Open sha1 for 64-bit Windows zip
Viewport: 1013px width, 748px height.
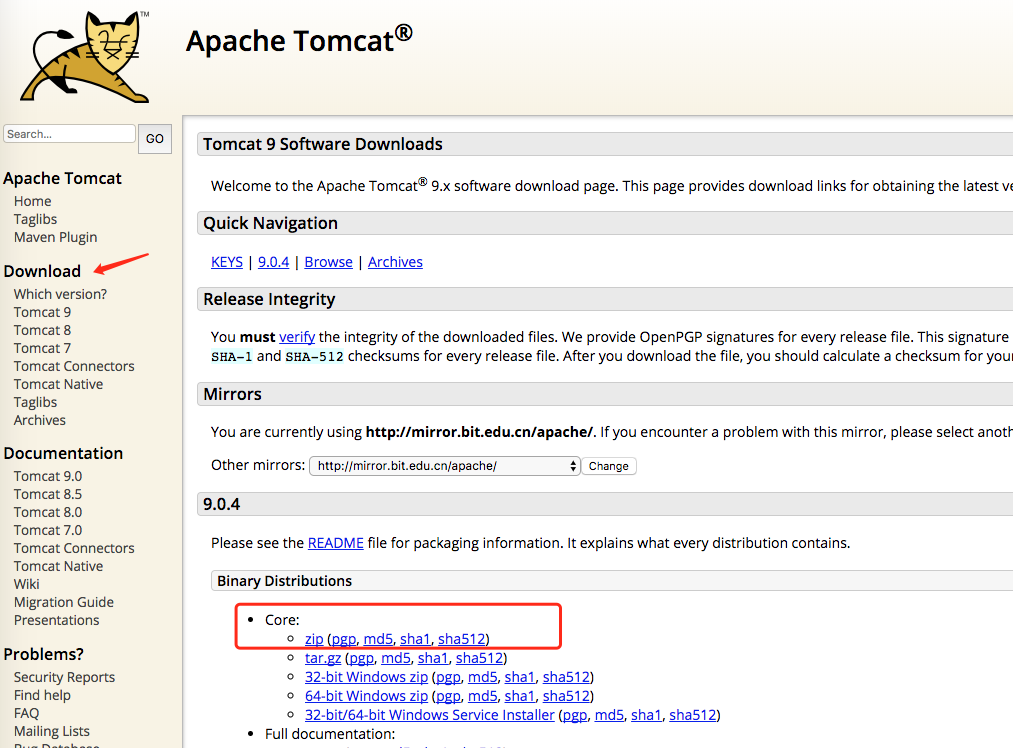(x=519, y=696)
